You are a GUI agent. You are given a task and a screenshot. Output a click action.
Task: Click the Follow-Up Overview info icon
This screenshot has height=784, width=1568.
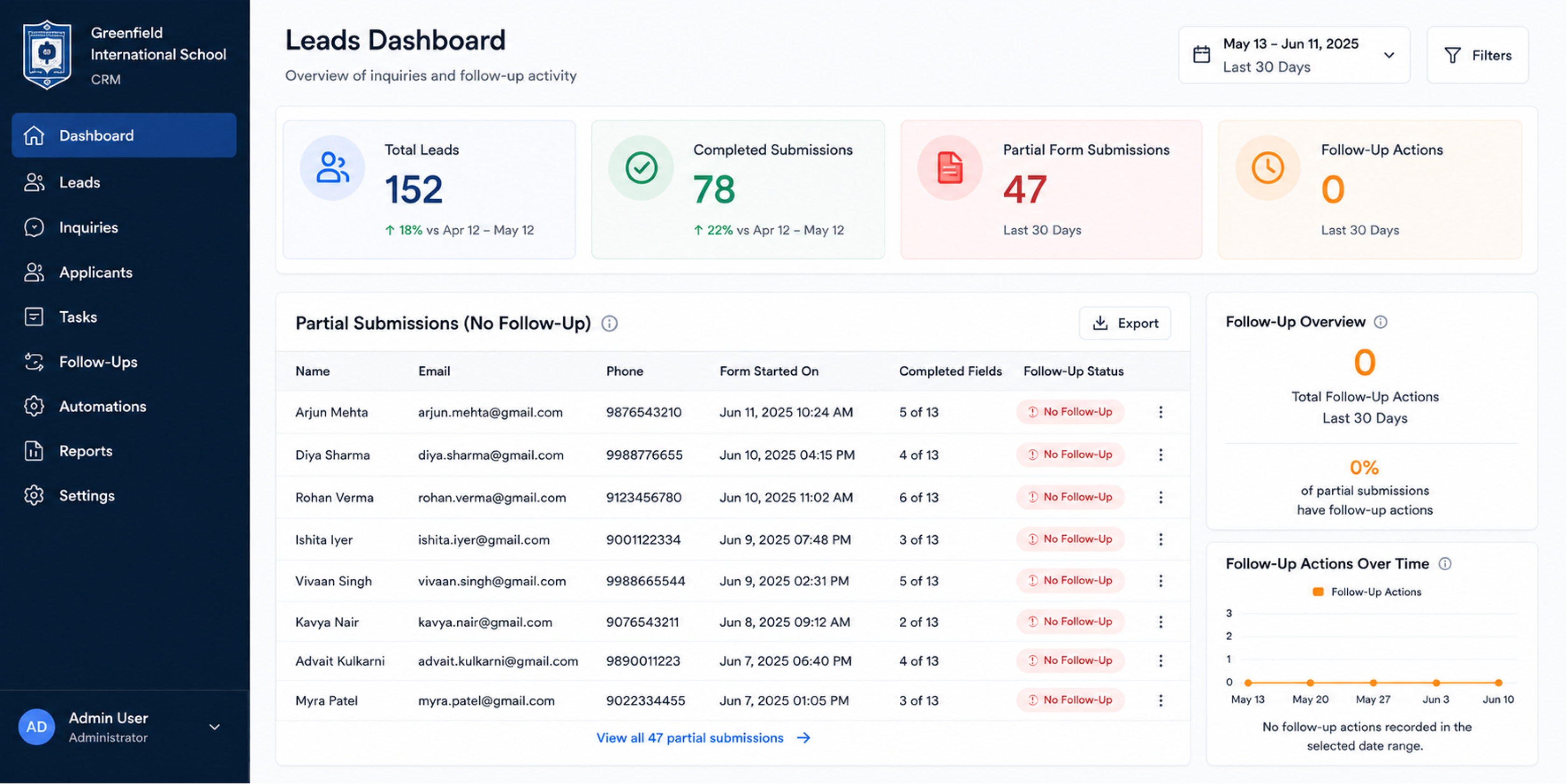coord(1380,322)
